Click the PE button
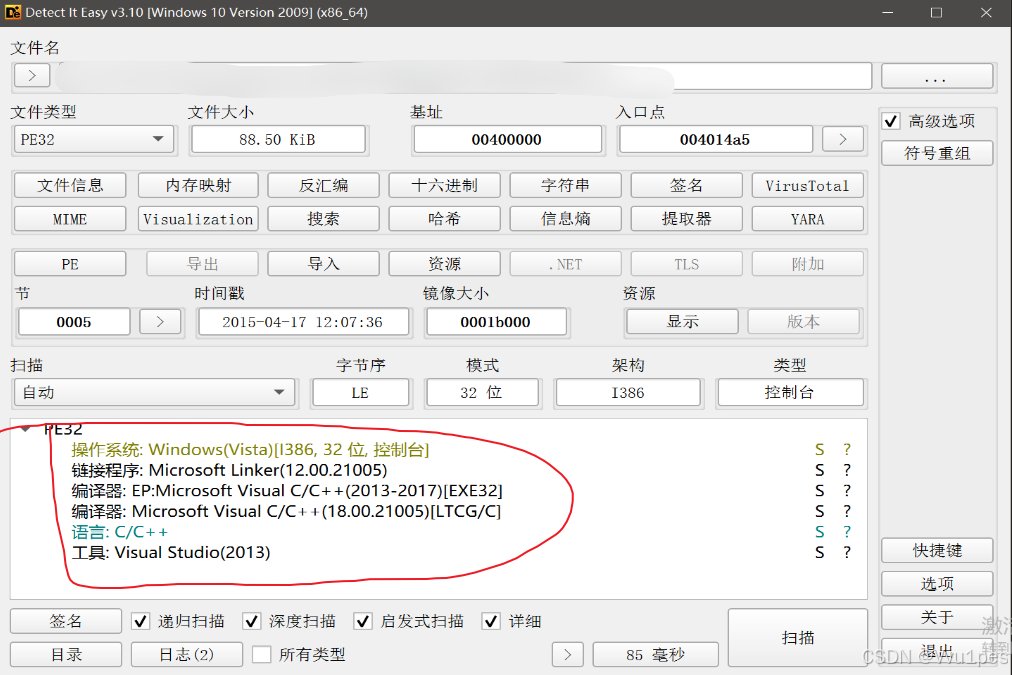The width and height of the screenshot is (1012, 675). point(70,264)
